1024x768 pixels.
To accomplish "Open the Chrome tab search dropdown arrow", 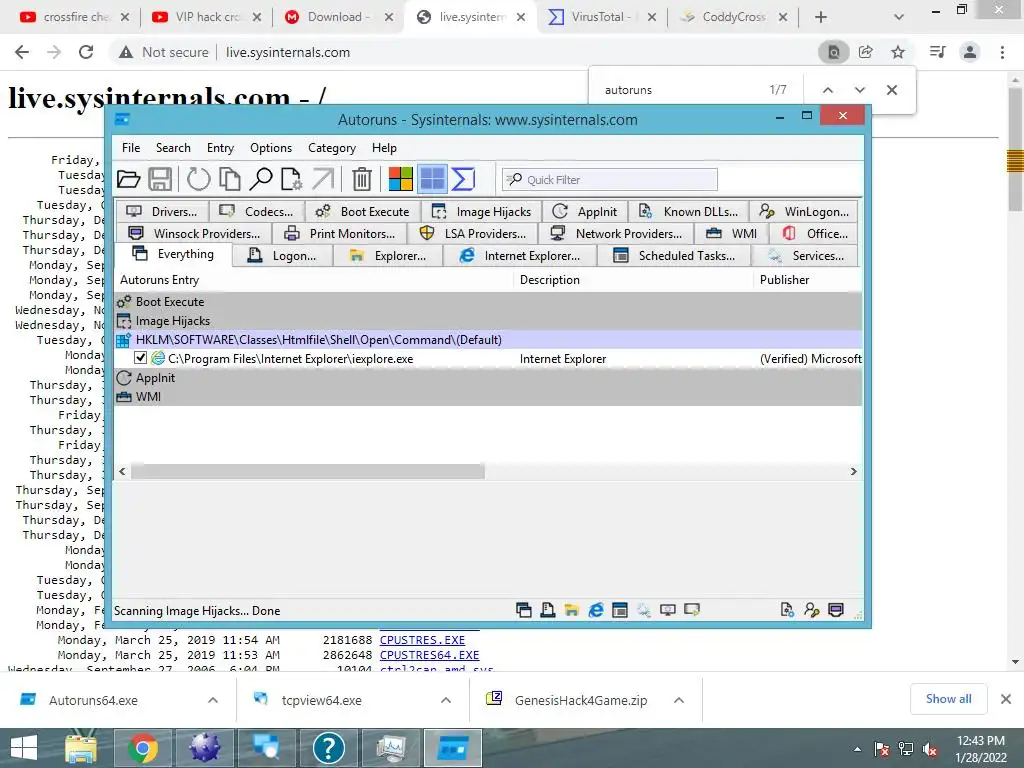I will click(x=899, y=17).
